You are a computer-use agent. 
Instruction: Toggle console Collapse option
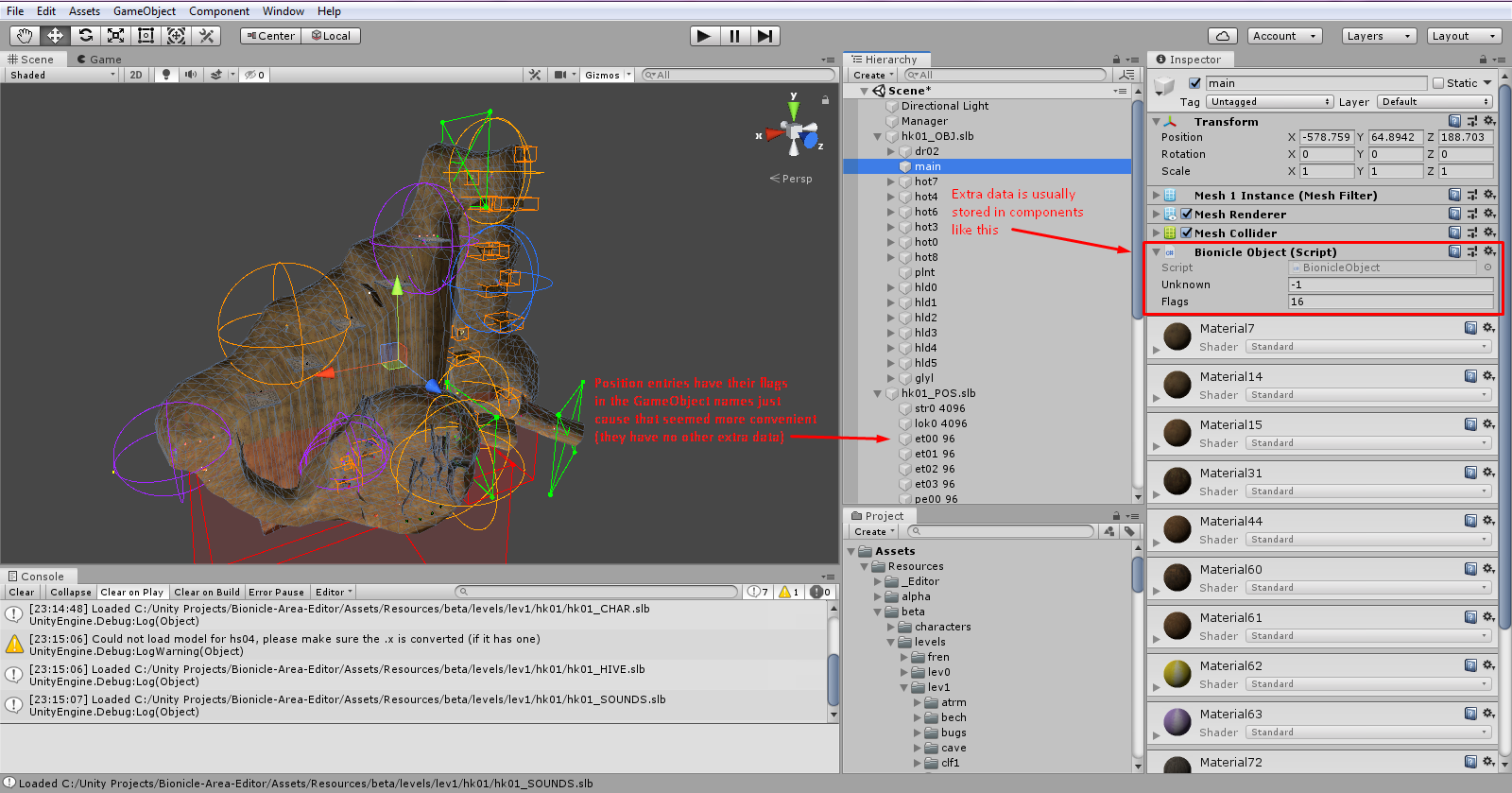pyautogui.click(x=71, y=592)
